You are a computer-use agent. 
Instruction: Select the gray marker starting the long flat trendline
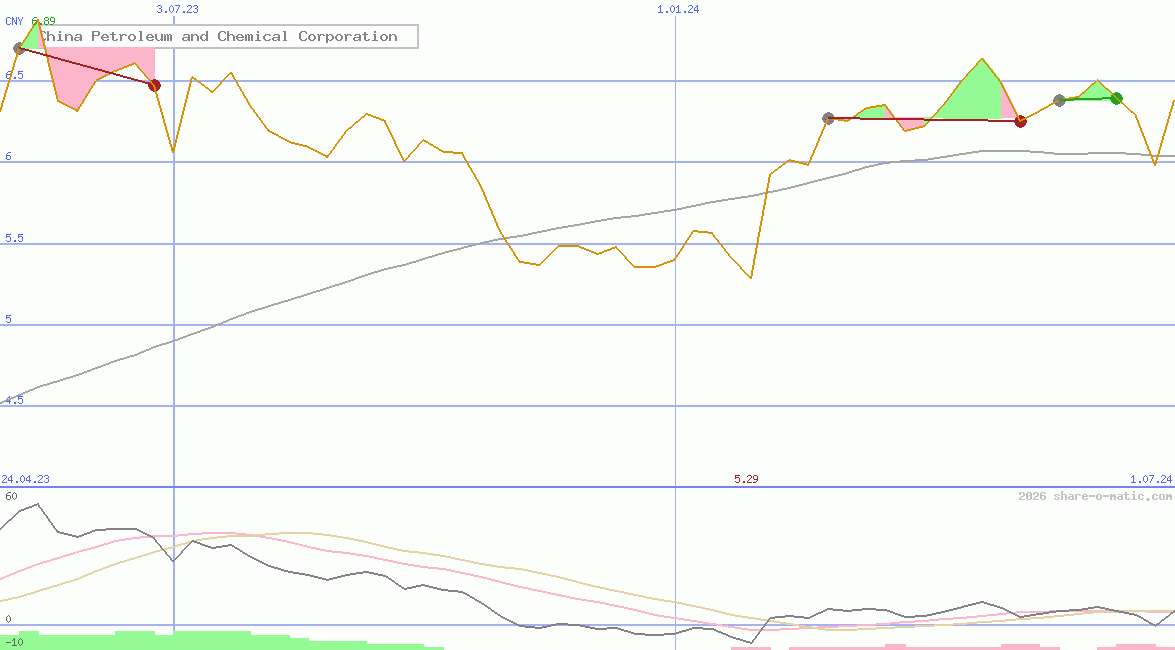tap(827, 118)
